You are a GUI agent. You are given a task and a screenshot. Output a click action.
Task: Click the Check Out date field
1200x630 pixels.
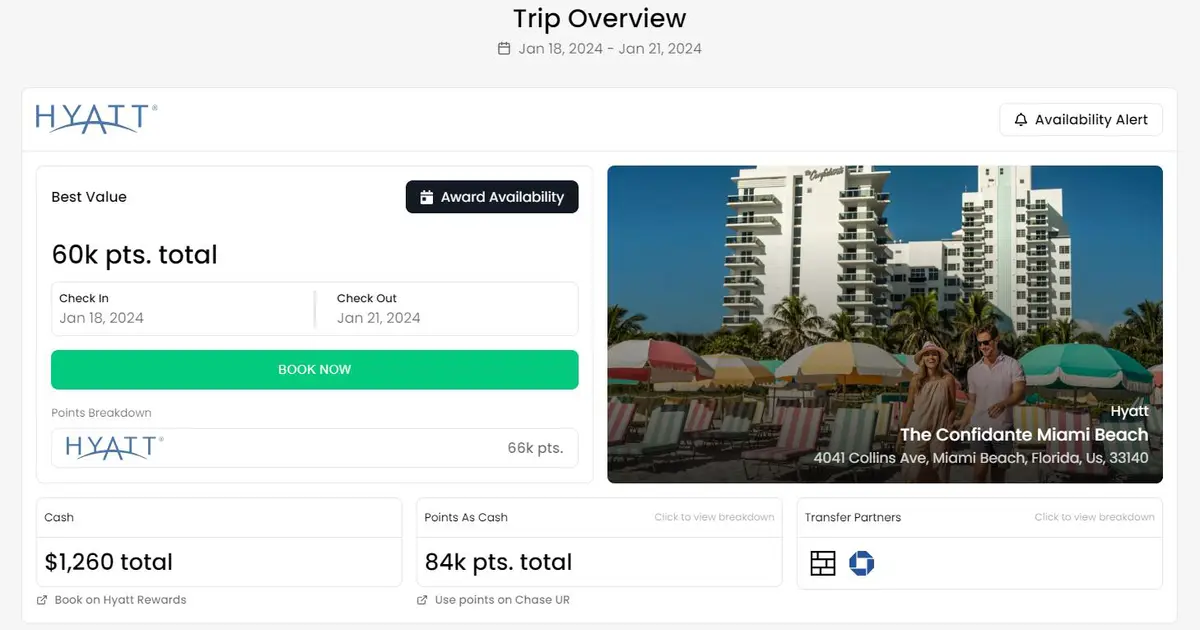(x=447, y=309)
